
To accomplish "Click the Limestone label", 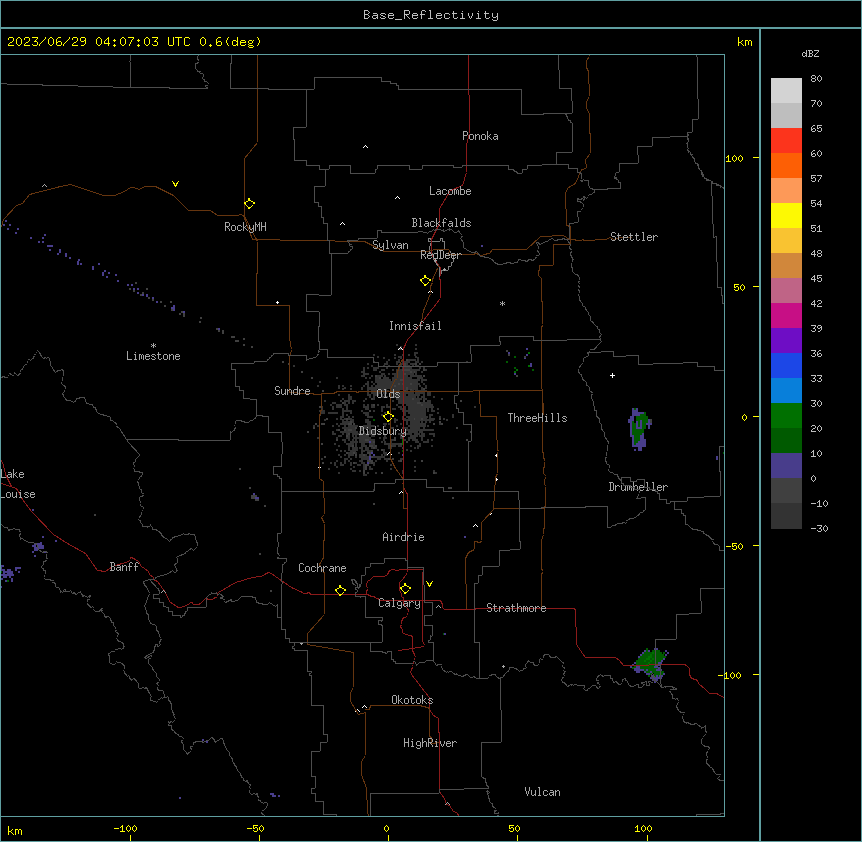I will [153, 356].
